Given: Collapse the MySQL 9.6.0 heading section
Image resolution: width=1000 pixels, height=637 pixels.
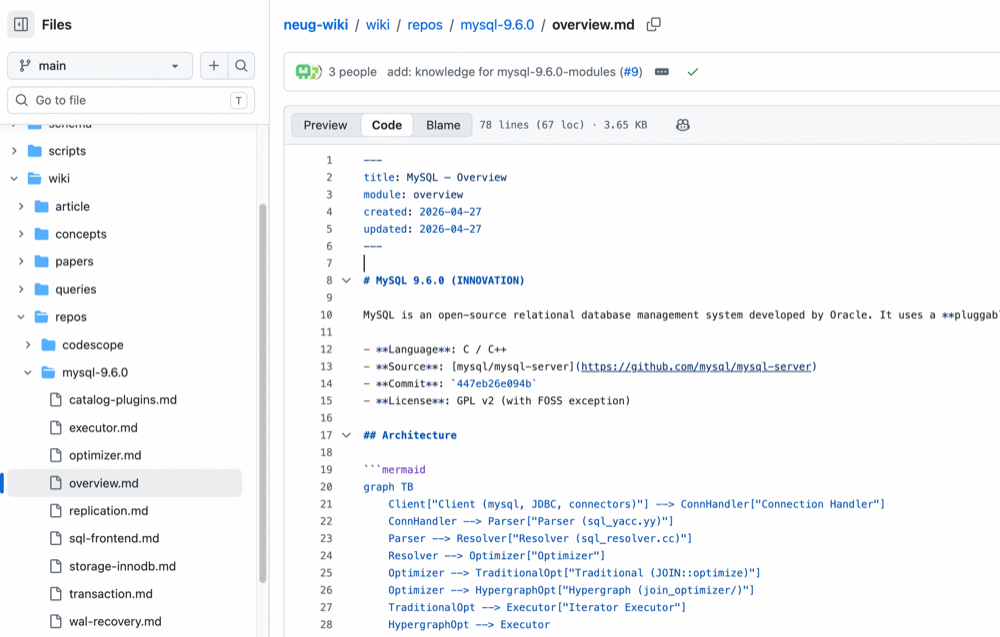Looking at the screenshot, I should pyautogui.click(x=346, y=281).
